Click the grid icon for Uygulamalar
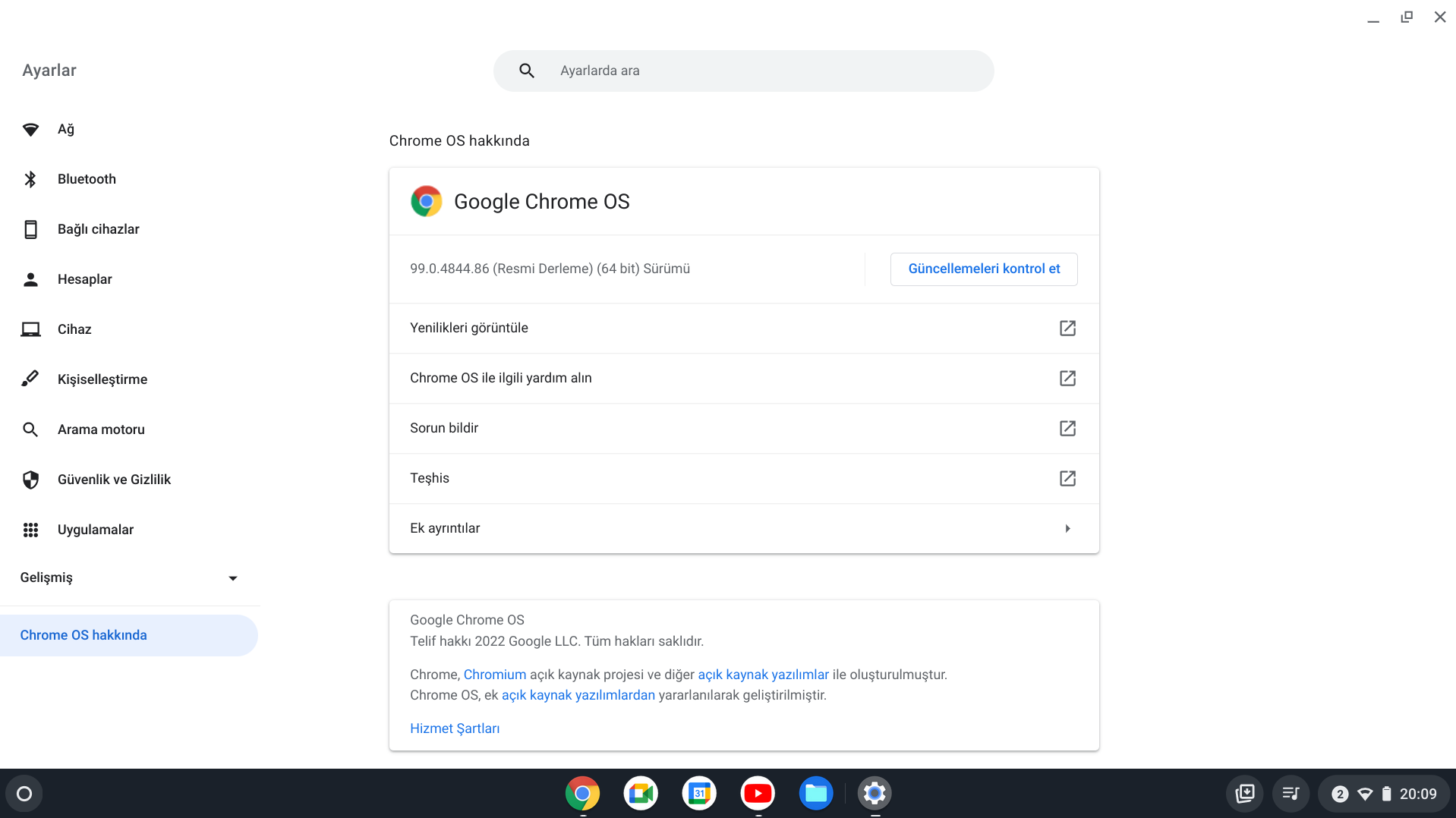The image size is (1456, 818). pos(30,530)
